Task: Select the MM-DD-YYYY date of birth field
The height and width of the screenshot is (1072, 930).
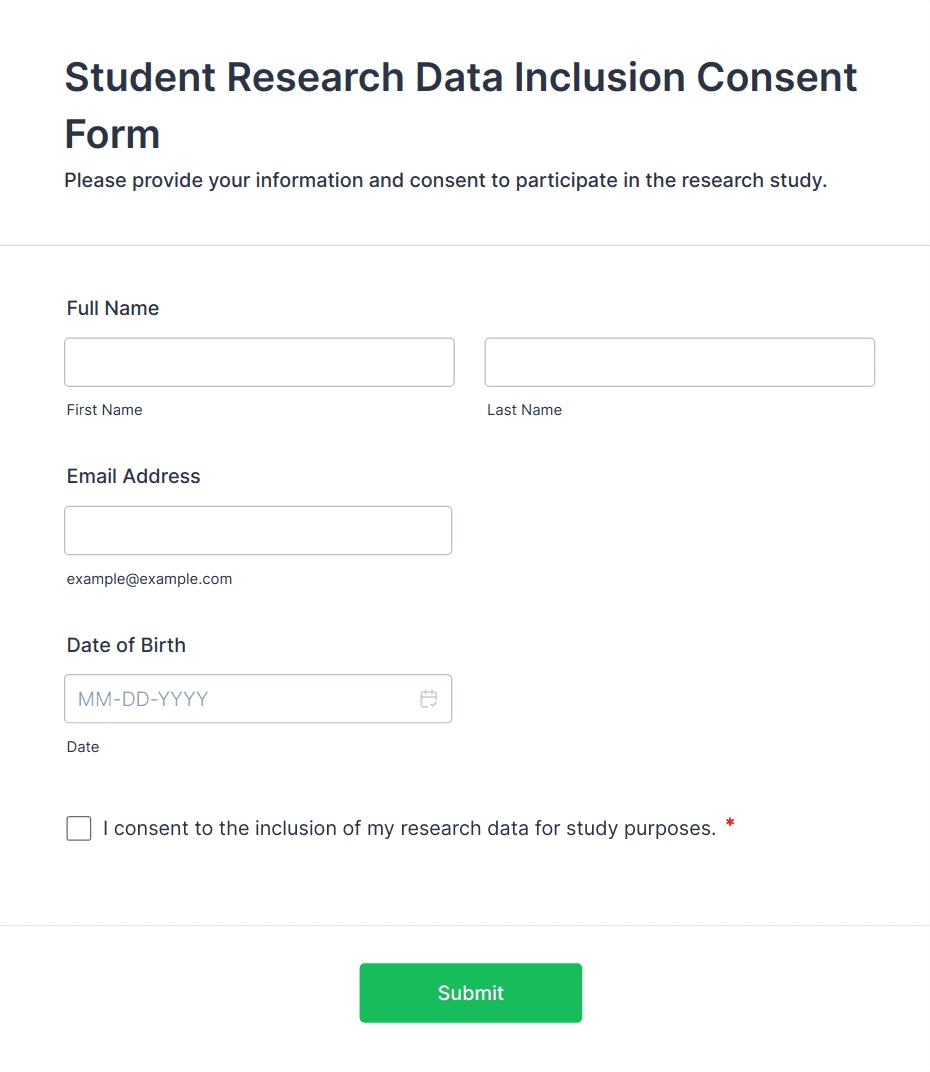Action: tap(240, 699)
